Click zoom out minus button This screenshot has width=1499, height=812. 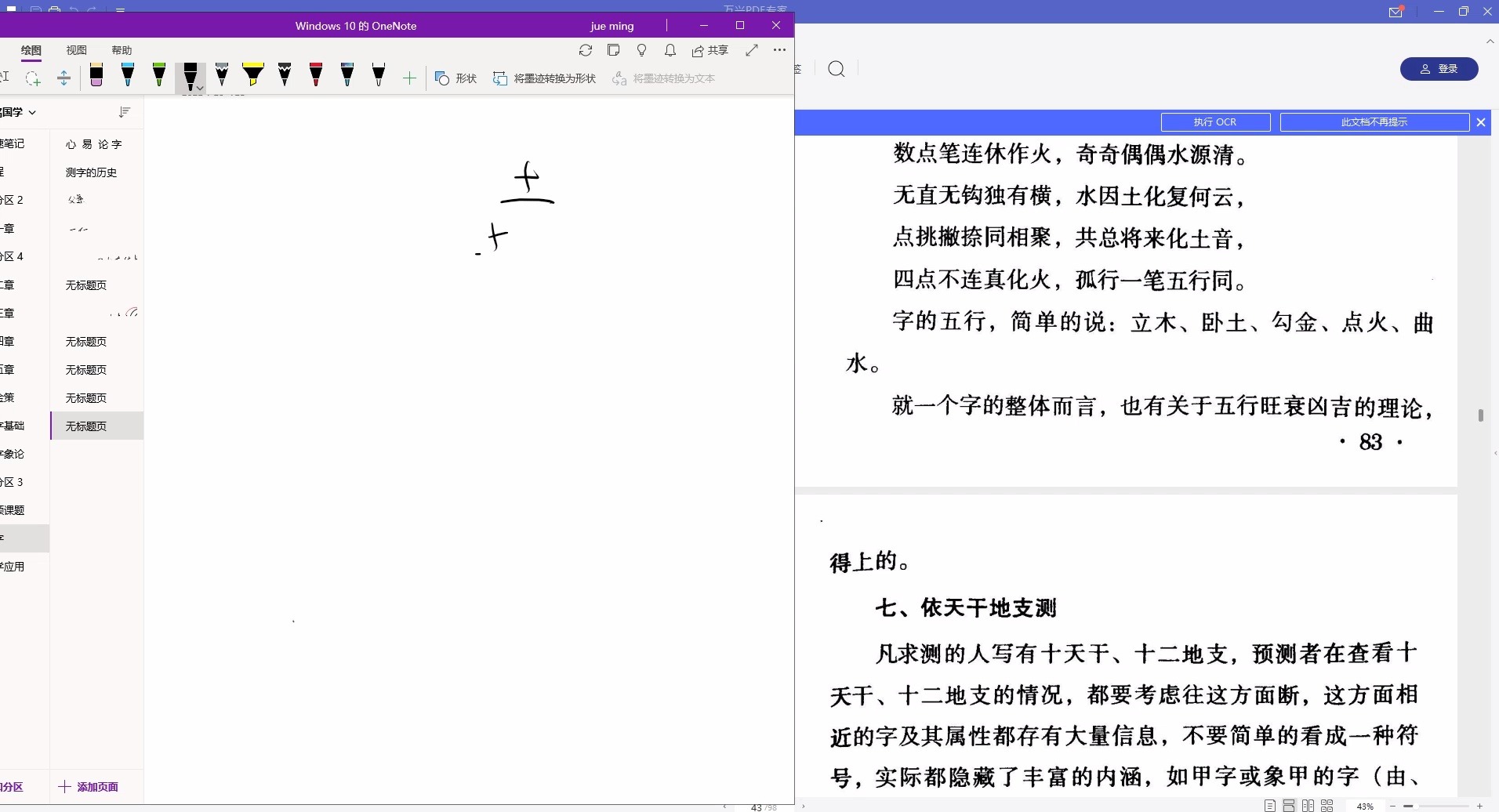(1392, 807)
